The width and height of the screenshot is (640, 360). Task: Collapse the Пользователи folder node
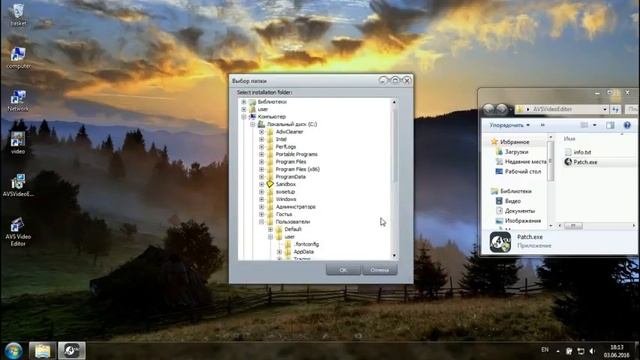pos(262,222)
